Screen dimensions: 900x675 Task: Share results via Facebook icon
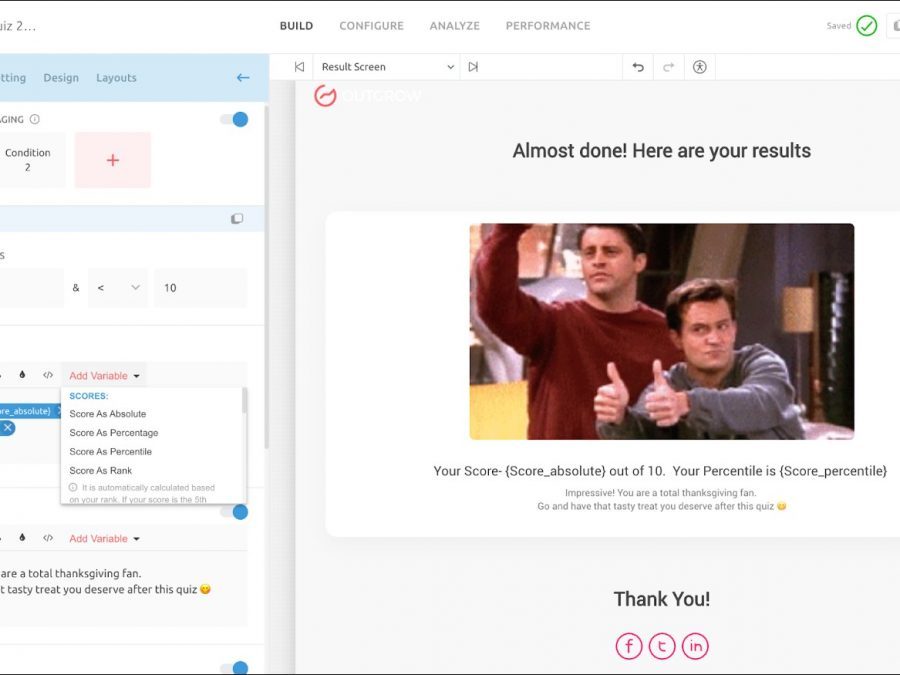[x=629, y=646]
